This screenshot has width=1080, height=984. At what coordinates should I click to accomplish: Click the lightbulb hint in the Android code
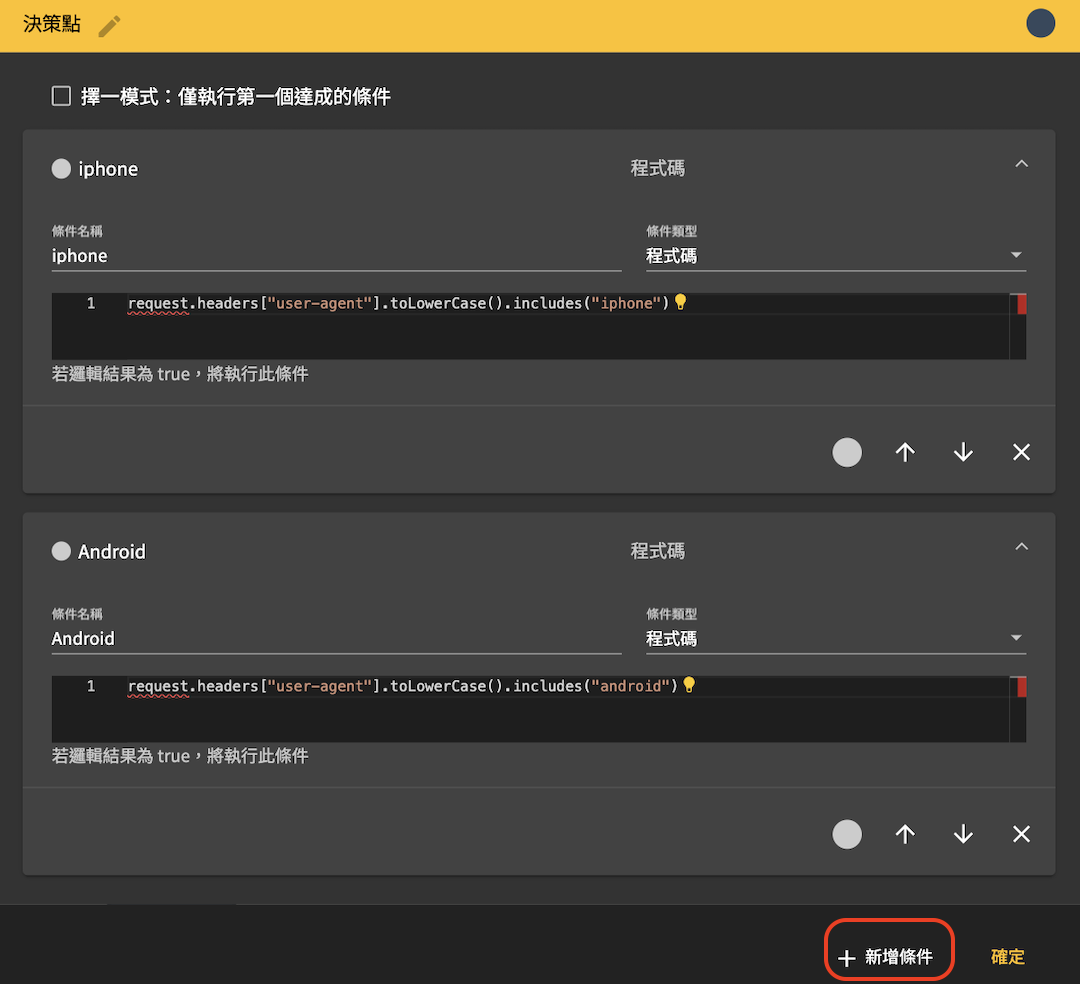point(689,685)
